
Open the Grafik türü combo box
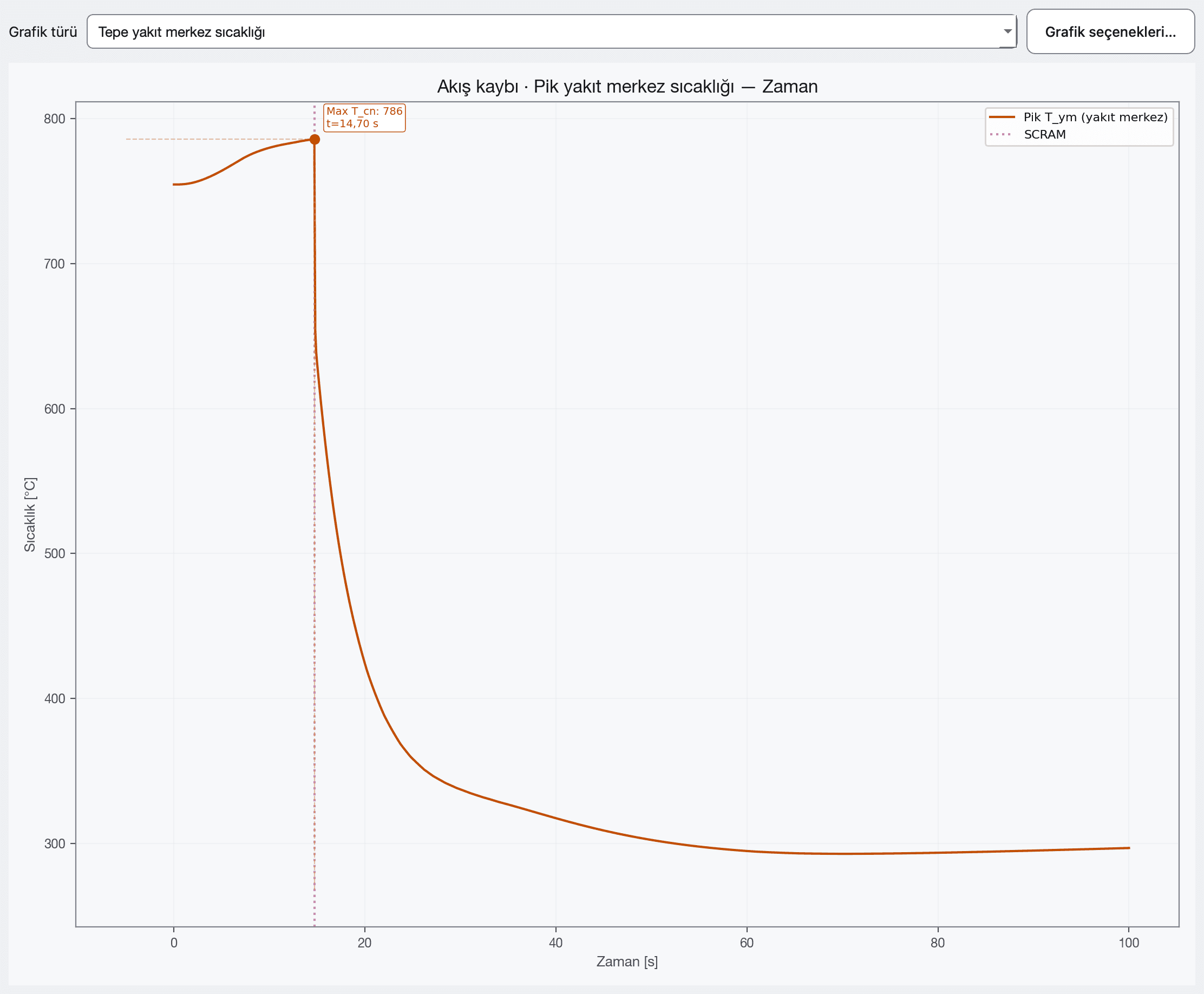coord(551,31)
